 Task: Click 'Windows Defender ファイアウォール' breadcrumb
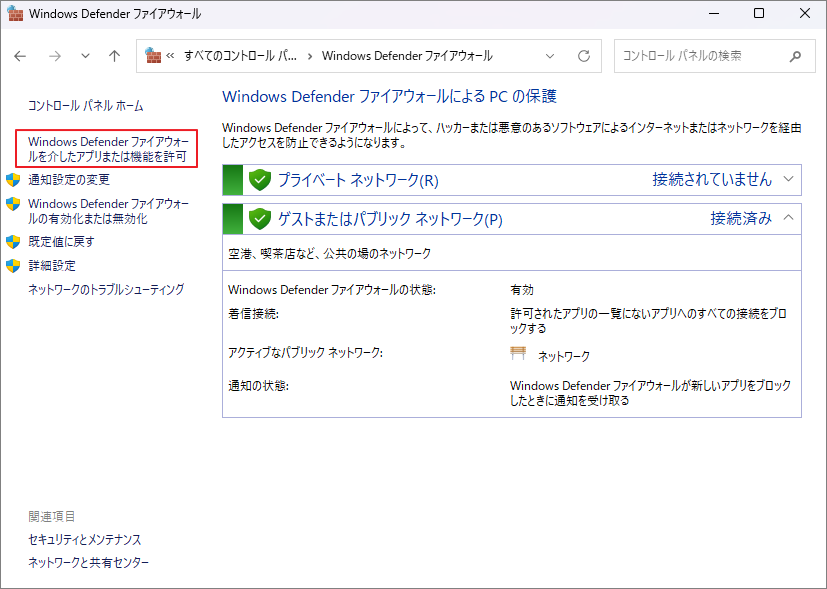pos(407,56)
